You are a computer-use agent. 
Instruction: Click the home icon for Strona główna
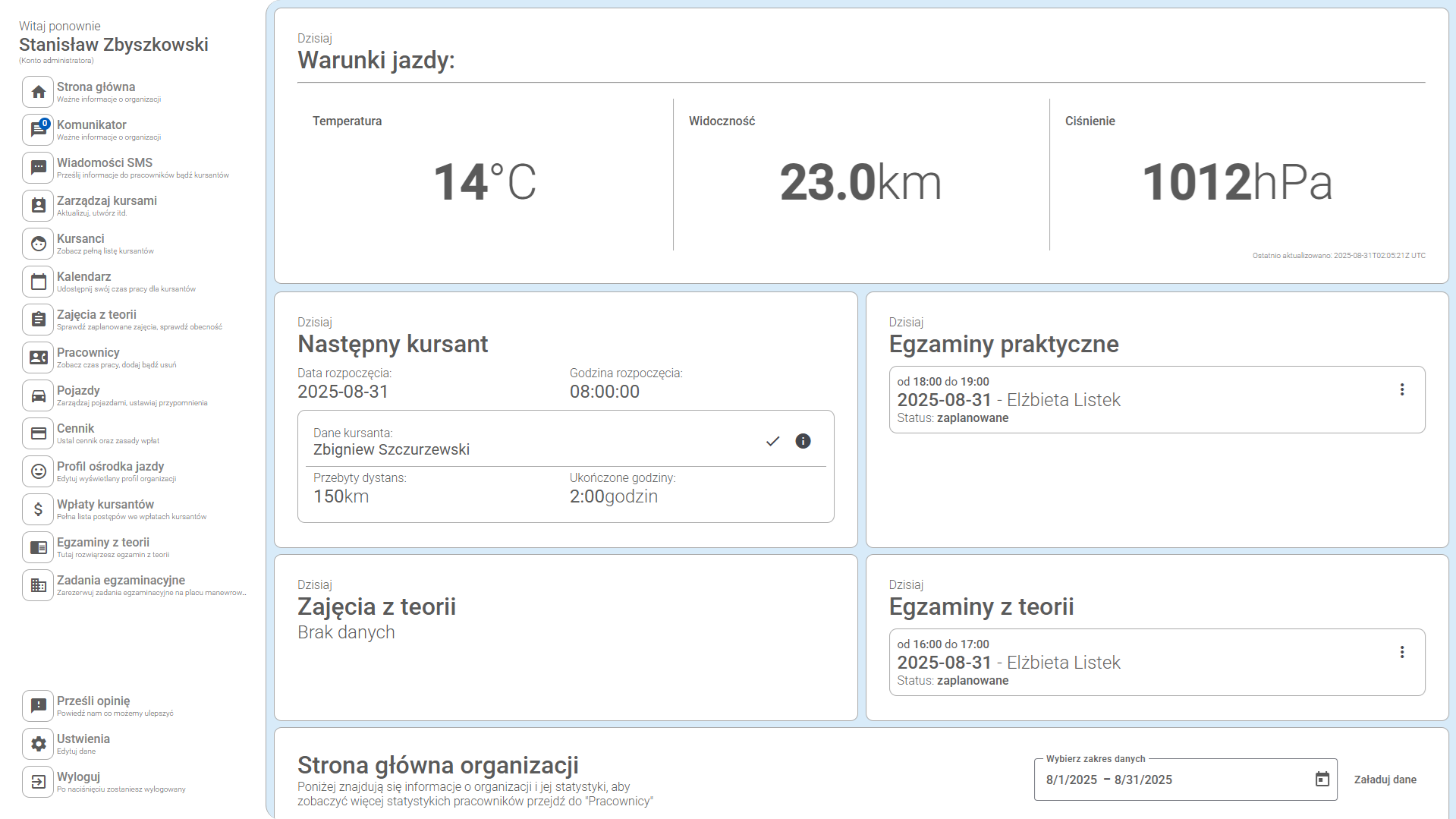coord(38,92)
